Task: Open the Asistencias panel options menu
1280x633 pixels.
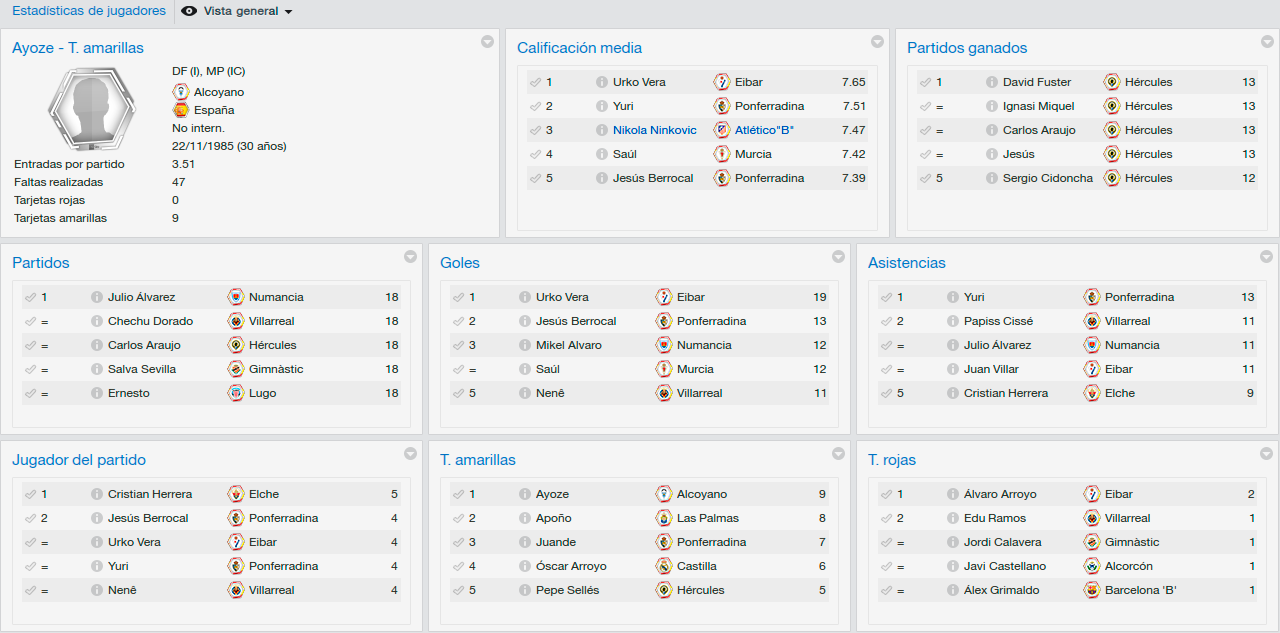Action: click(1267, 256)
